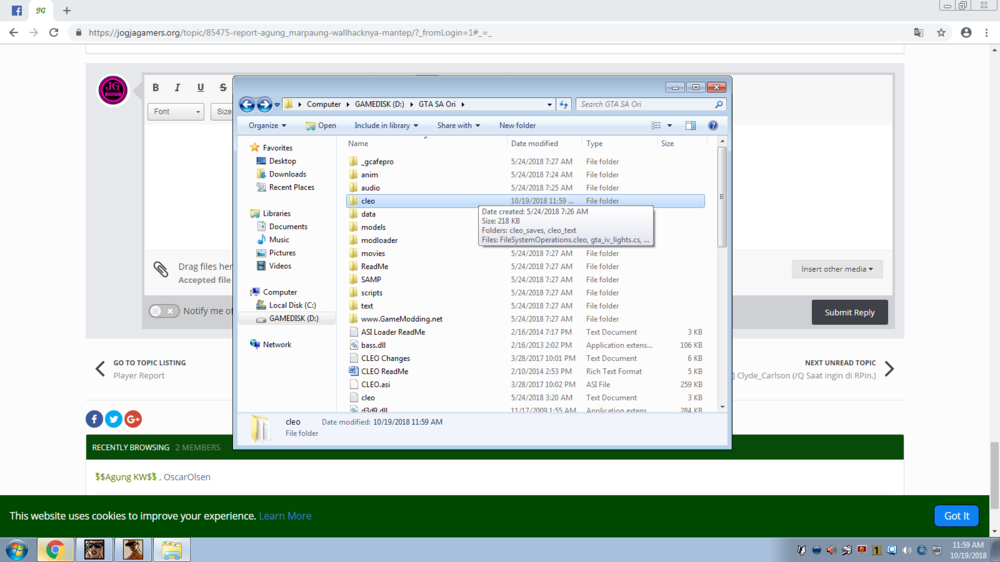The image size is (1000, 562).
Task: Click the Windows Start orb
Action: (17, 550)
